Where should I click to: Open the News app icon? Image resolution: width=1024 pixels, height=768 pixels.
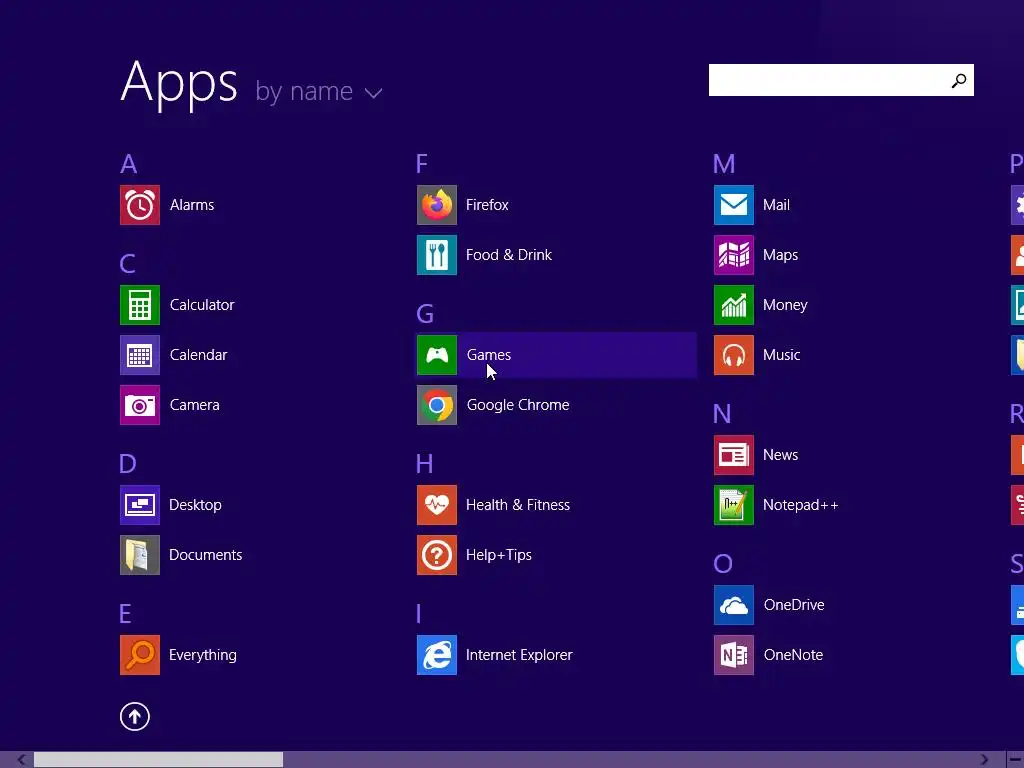coord(734,455)
